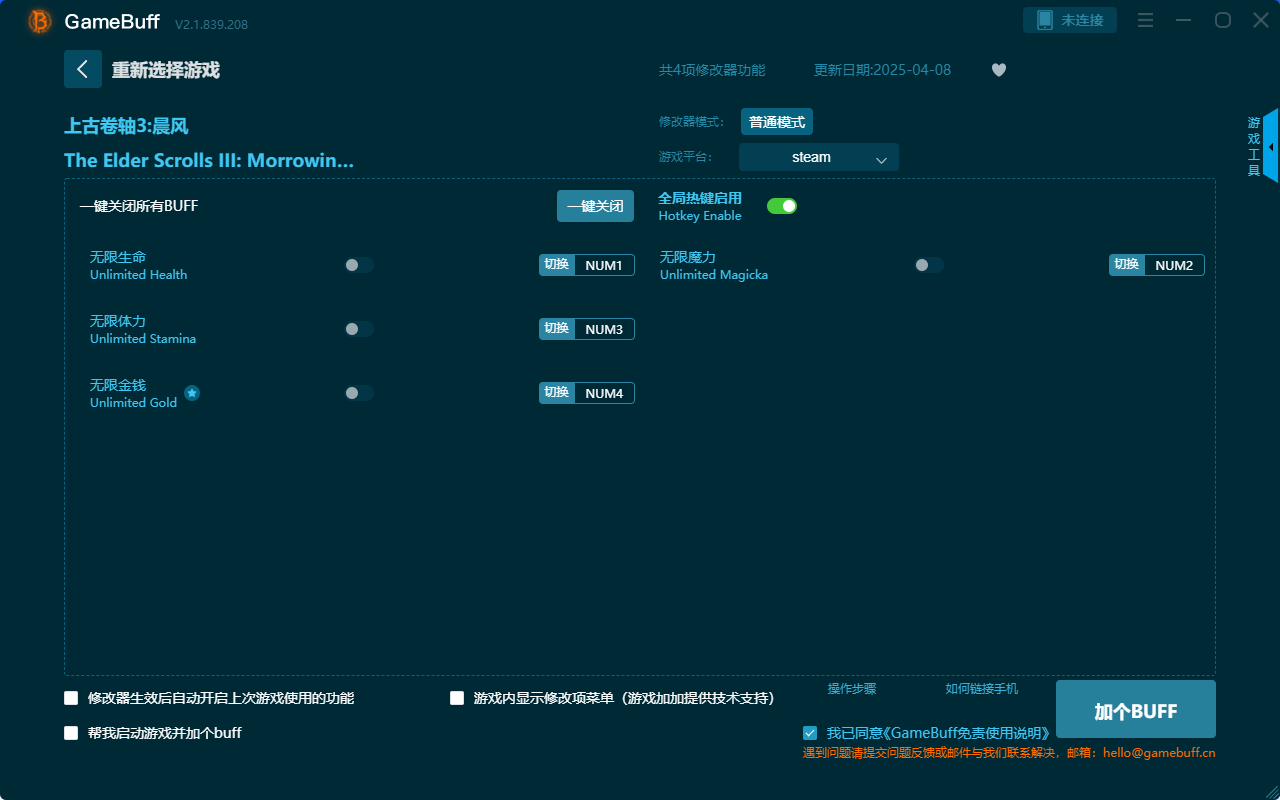
Task: Open the hamburger menu in title bar
Action: (1146, 20)
